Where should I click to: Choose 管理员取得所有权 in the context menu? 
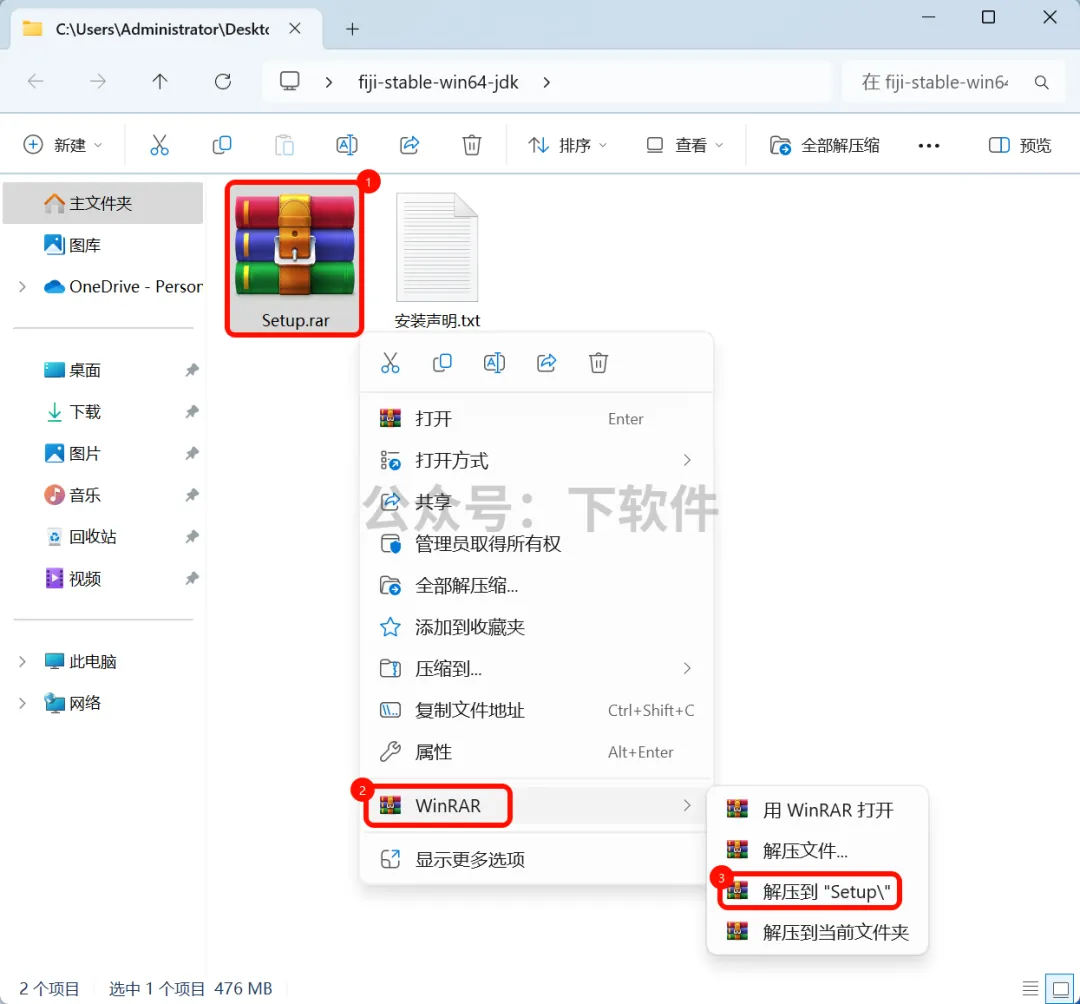tap(537, 544)
